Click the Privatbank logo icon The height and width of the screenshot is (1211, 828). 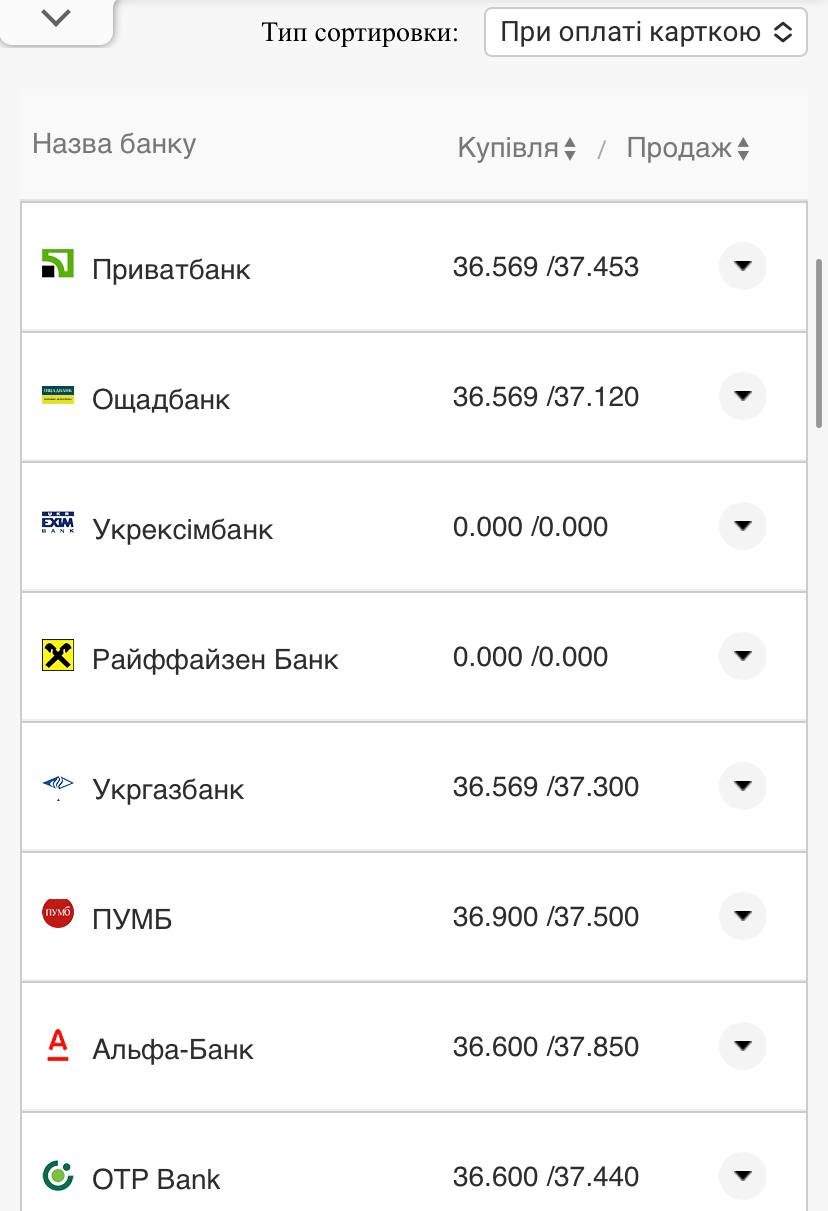(x=58, y=264)
